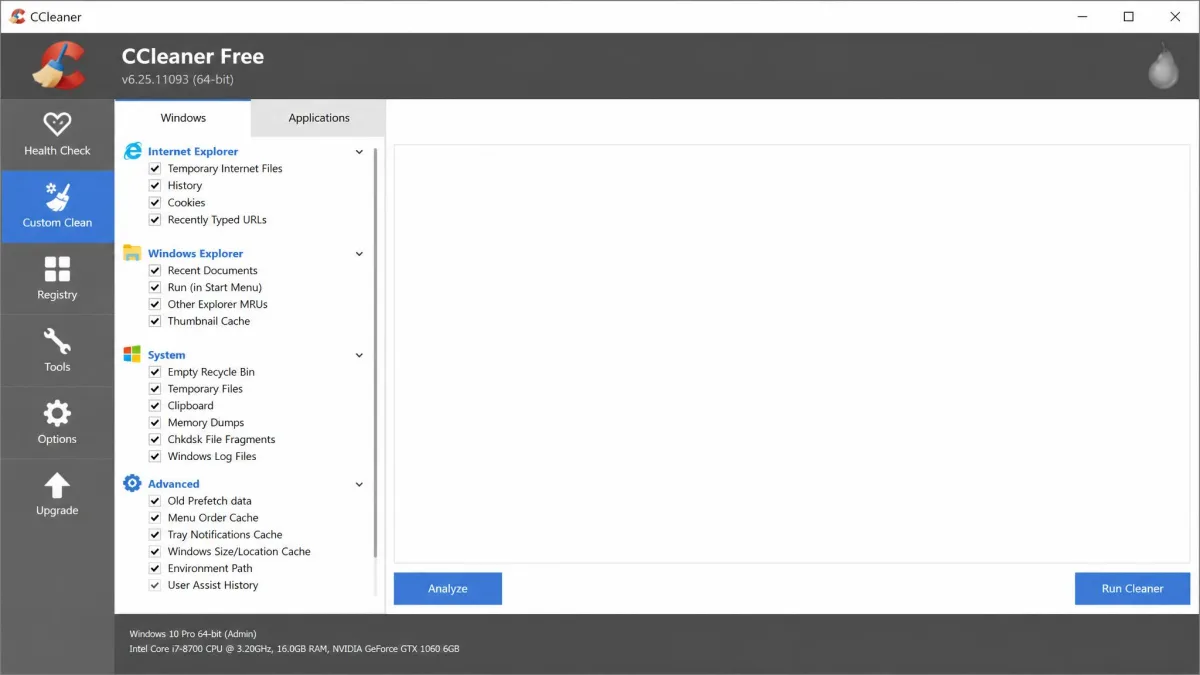Toggle Environment Path checkbox
This screenshot has height=675, width=1200.
(155, 569)
